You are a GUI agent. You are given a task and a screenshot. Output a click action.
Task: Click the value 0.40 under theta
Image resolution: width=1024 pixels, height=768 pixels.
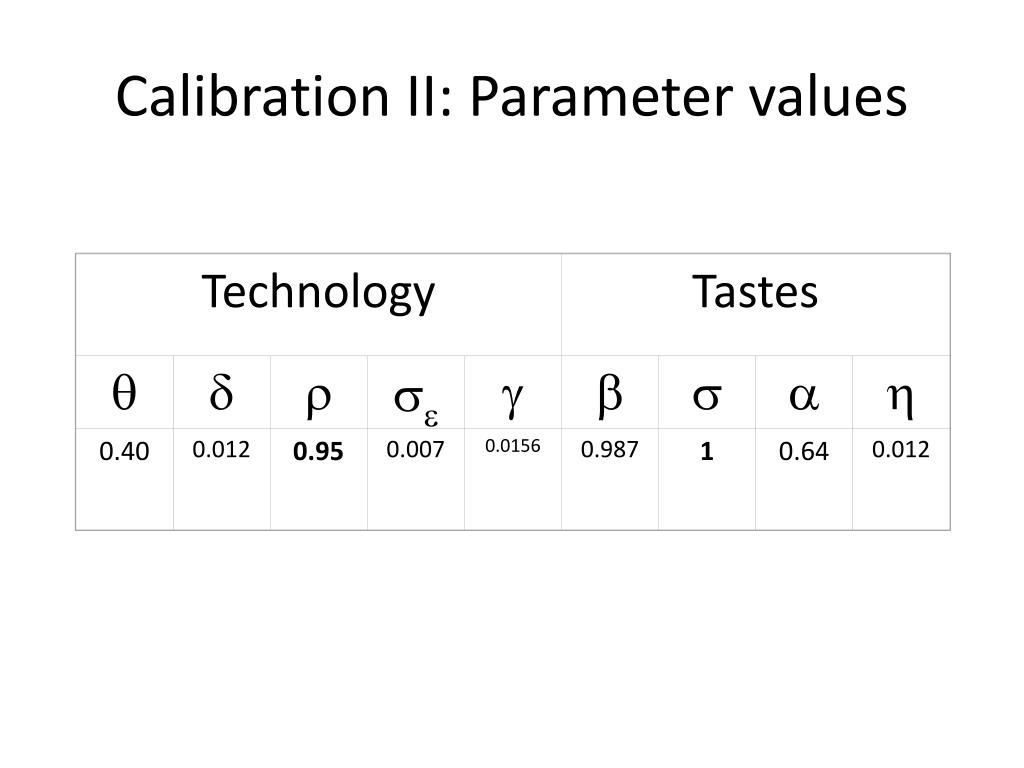(124, 452)
